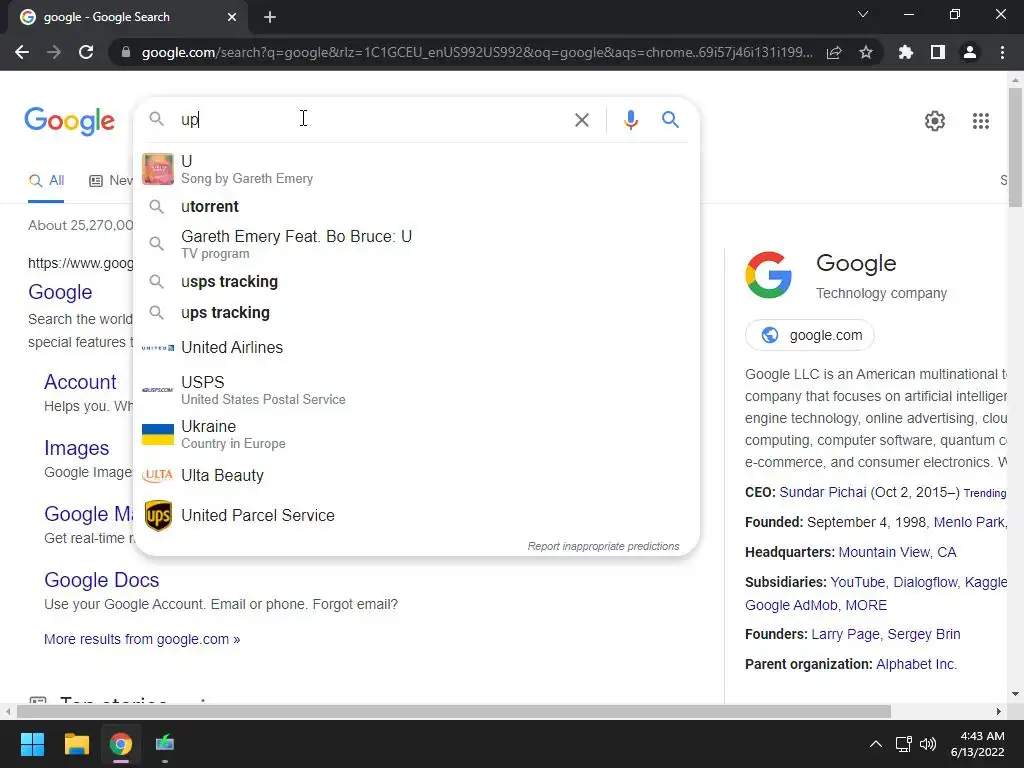Open the Chrome tab search chevron
Screen dimensions: 1024x768
pyautogui.click(x=863, y=14)
